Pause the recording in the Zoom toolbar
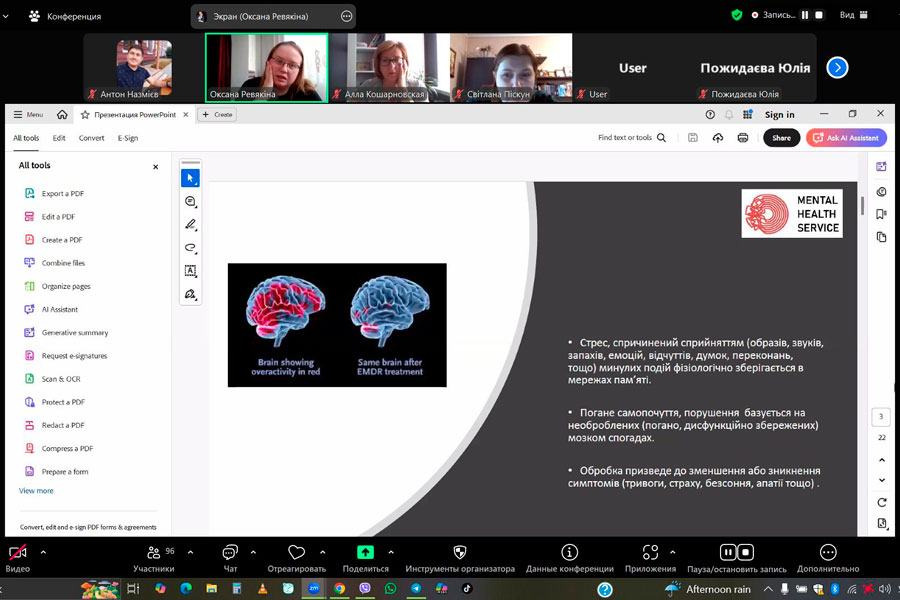This screenshot has height=600, width=900. [x=728, y=552]
